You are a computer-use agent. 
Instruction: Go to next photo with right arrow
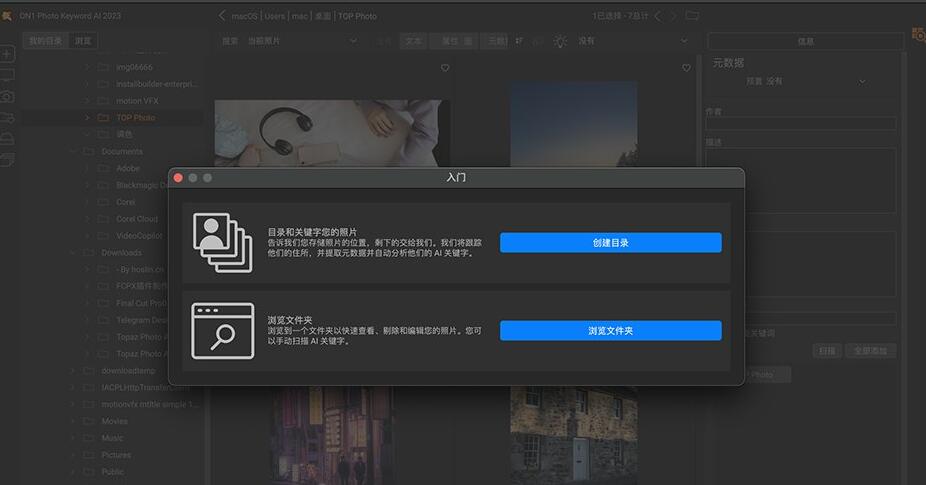pos(674,16)
